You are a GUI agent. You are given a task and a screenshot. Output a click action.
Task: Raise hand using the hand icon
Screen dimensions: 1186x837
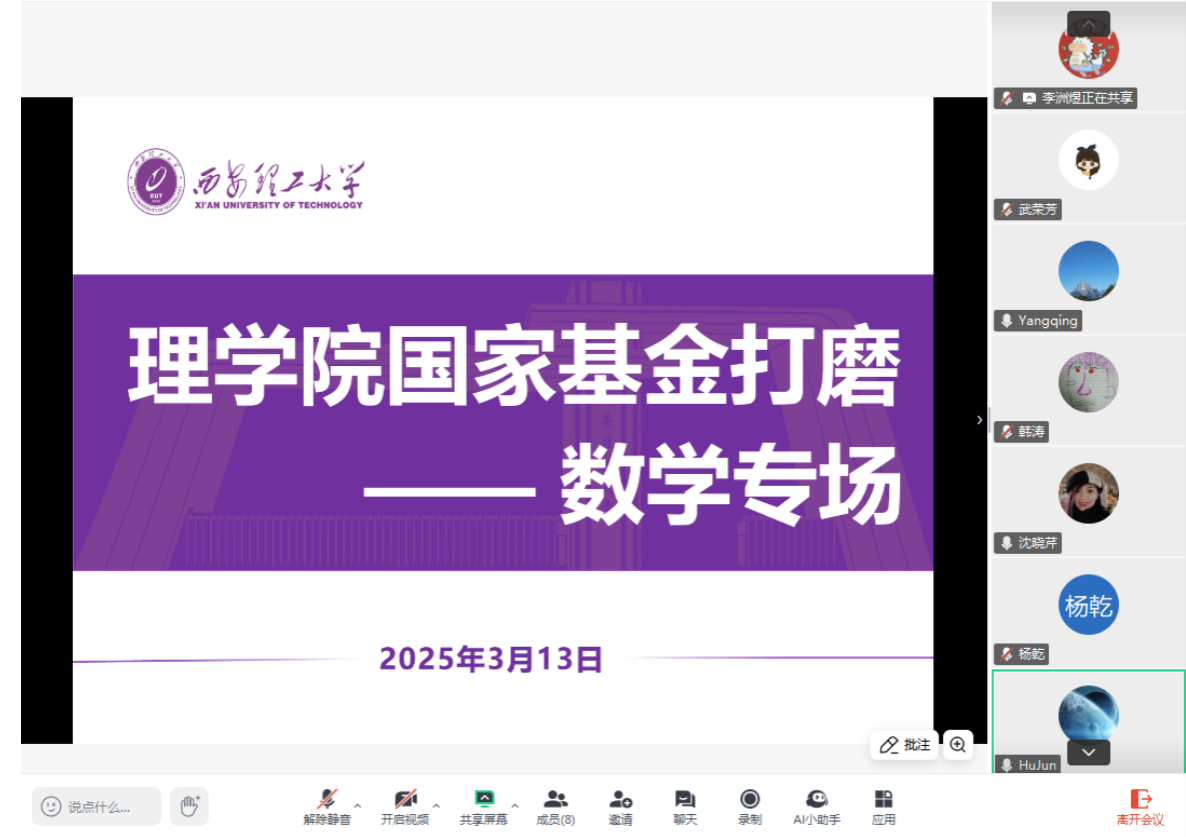(189, 805)
